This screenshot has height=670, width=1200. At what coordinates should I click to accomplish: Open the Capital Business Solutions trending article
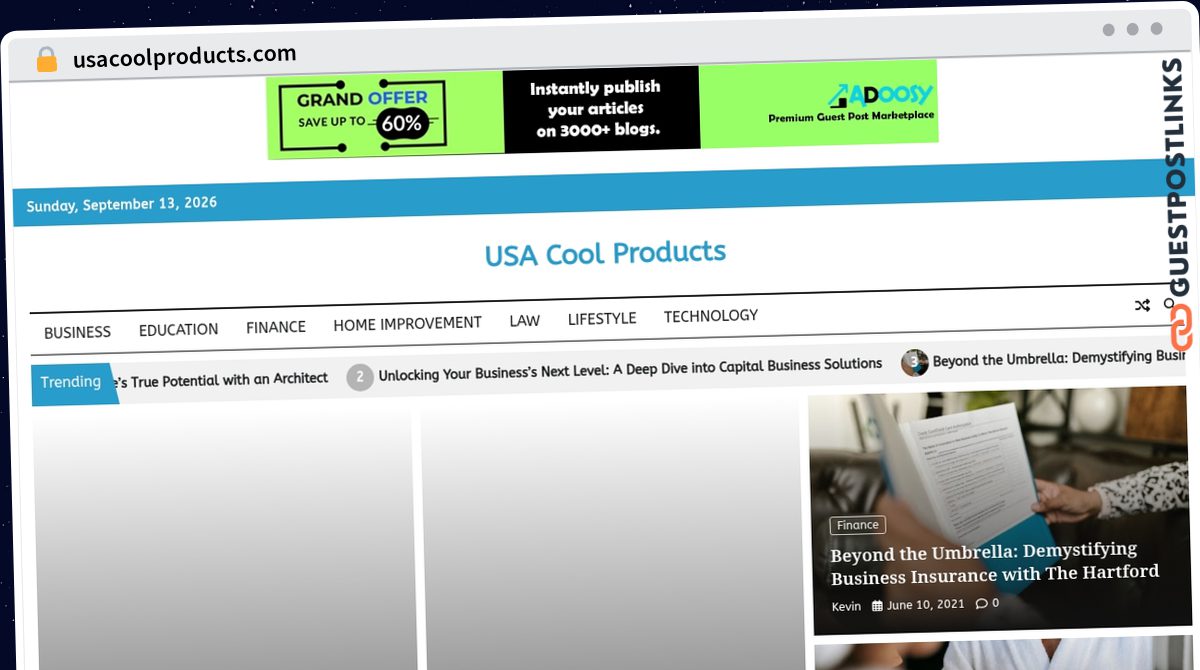pyautogui.click(x=630, y=370)
